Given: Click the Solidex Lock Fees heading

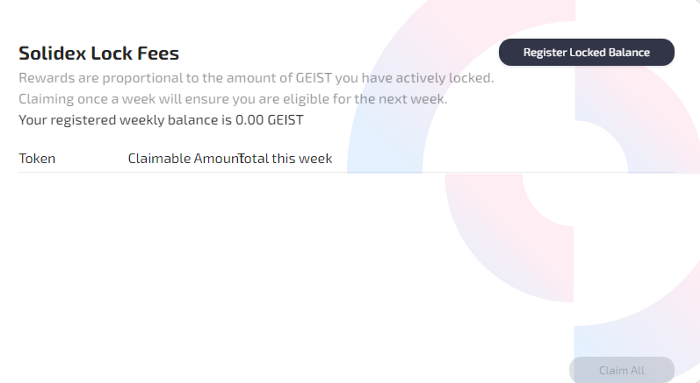Looking at the screenshot, I should (99, 53).
